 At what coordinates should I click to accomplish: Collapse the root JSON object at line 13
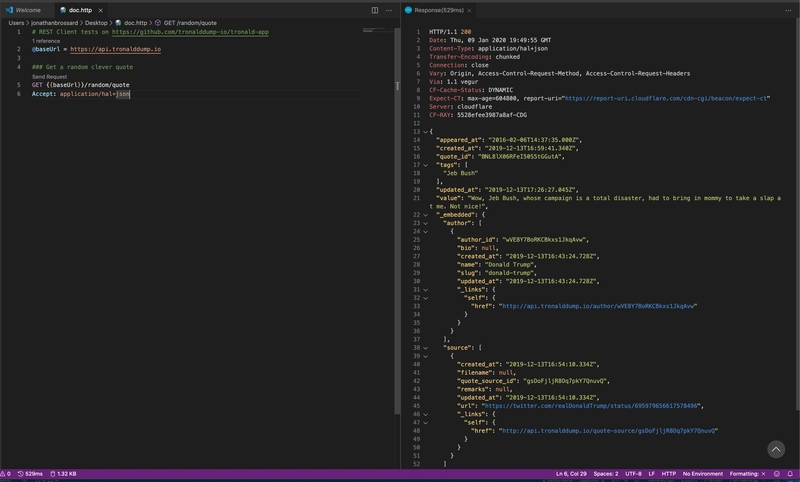click(426, 132)
